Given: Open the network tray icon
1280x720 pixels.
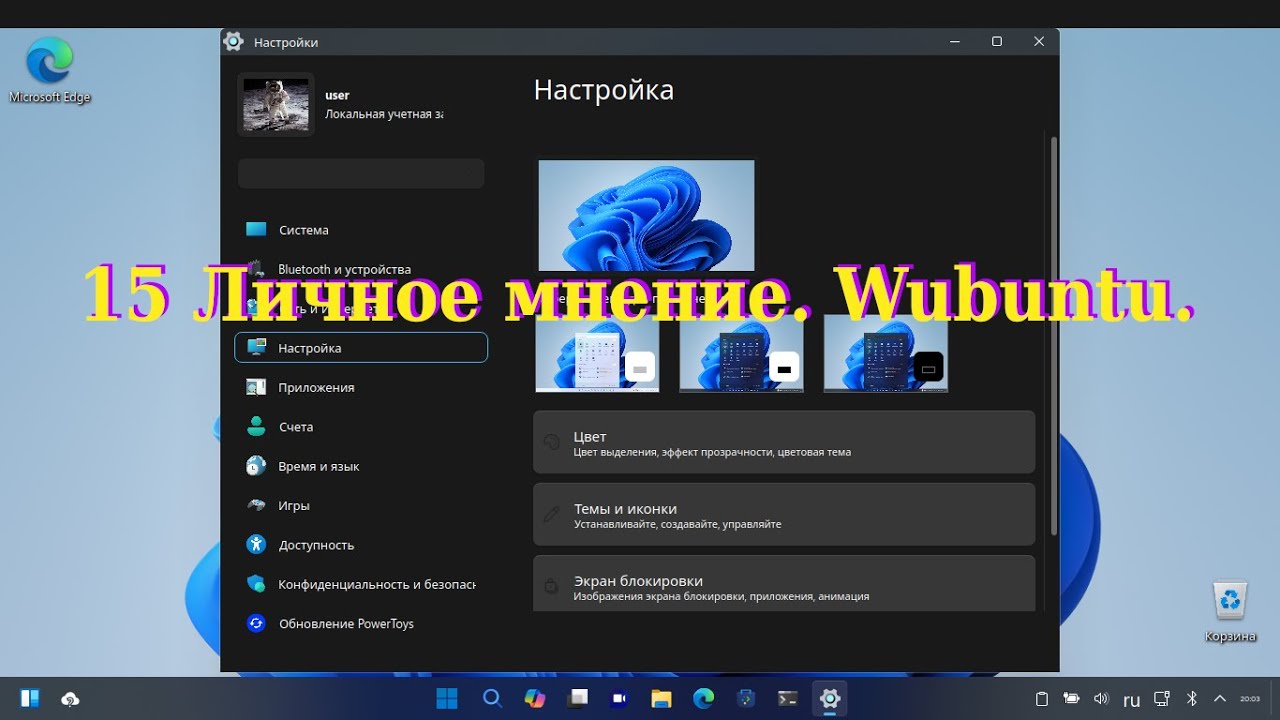Looking at the screenshot, I should (1162, 699).
